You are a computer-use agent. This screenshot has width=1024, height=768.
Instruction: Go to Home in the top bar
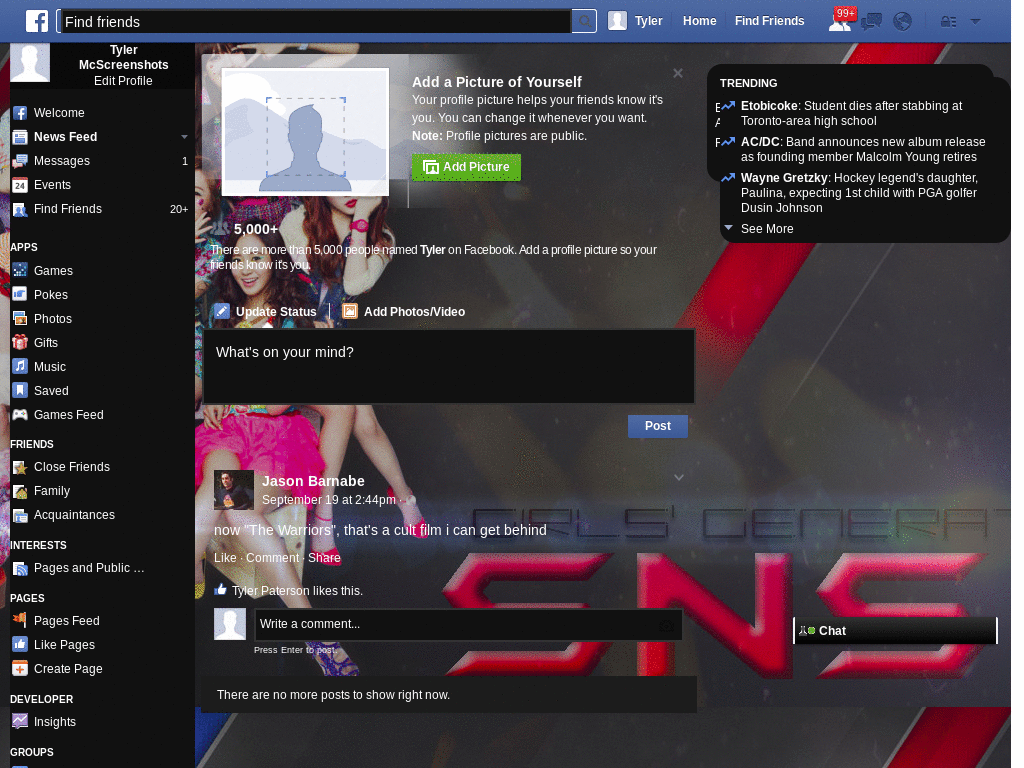(699, 21)
